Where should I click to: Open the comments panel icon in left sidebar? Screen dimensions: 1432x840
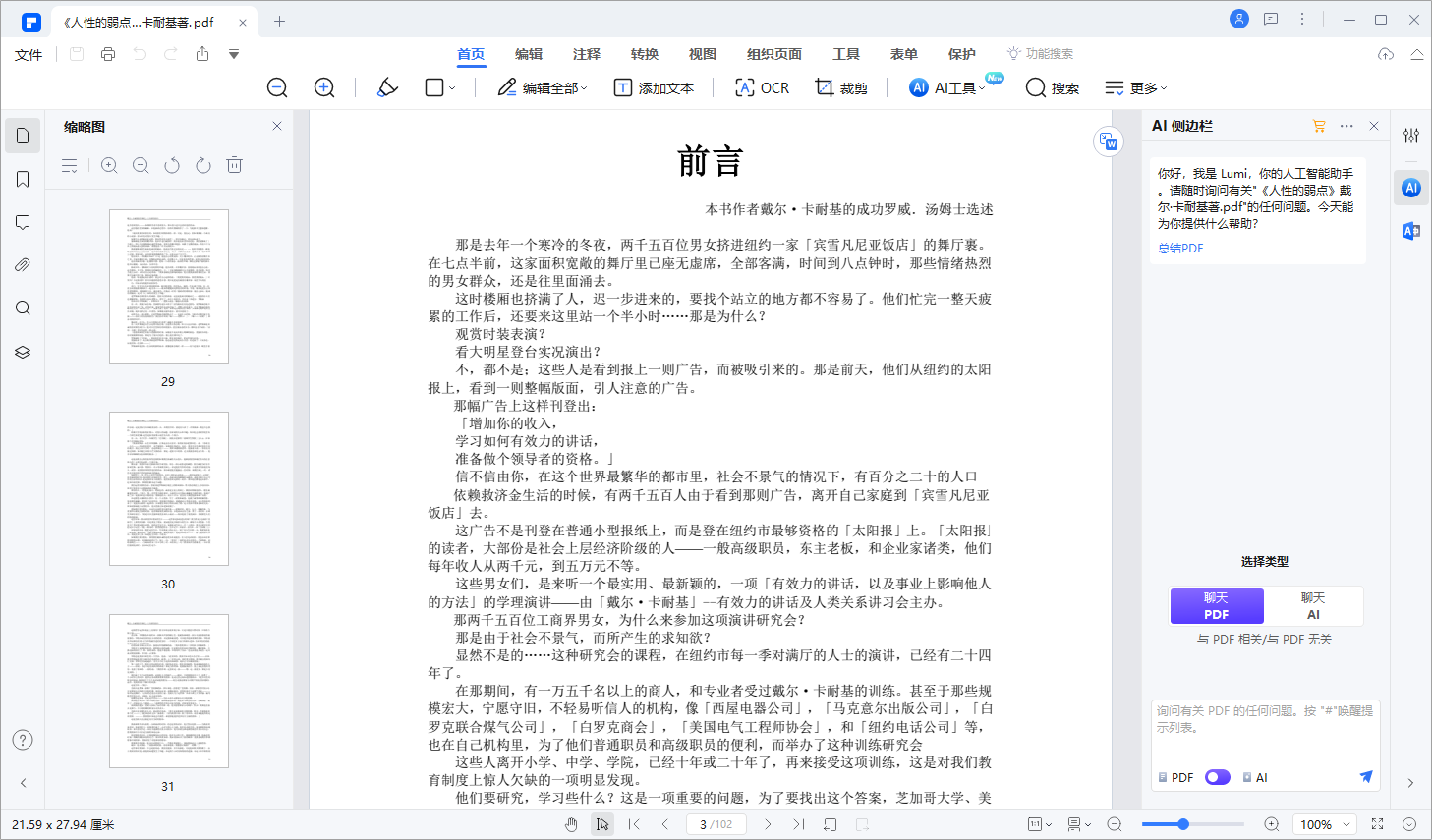pyautogui.click(x=23, y=222)
